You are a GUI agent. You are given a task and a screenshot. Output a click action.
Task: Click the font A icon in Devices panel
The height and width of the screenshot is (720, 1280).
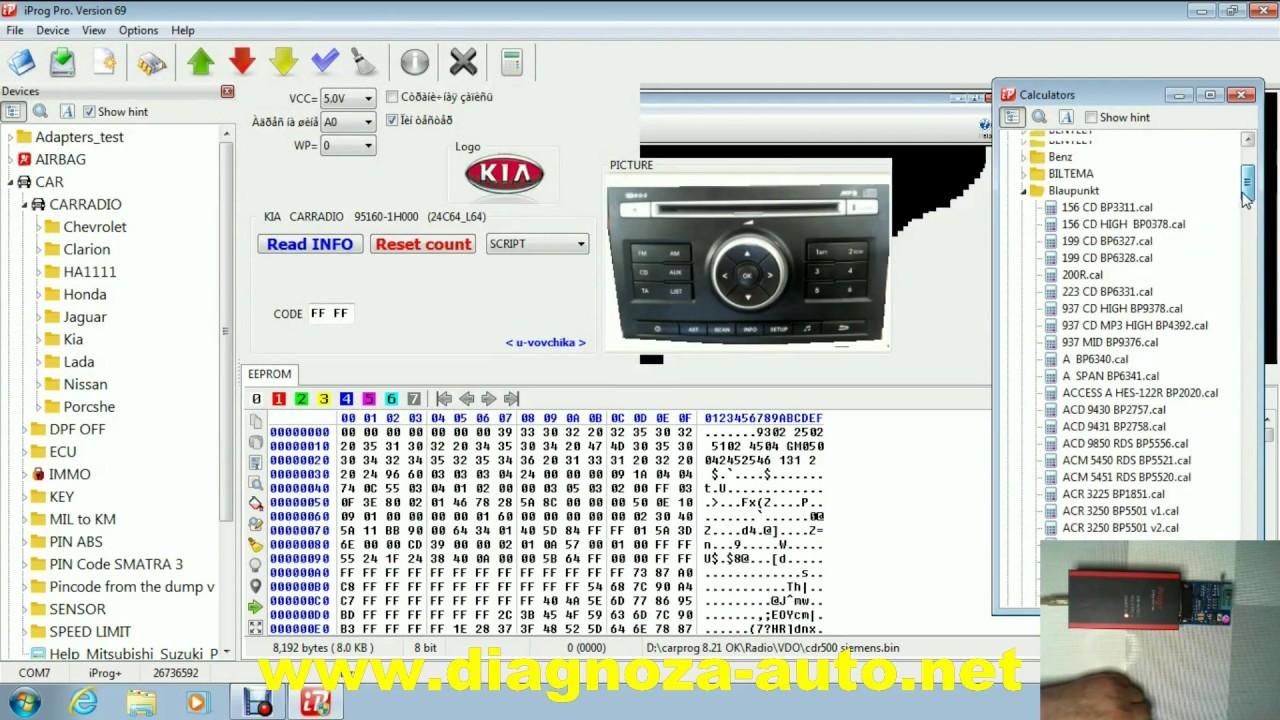[67, 112]
